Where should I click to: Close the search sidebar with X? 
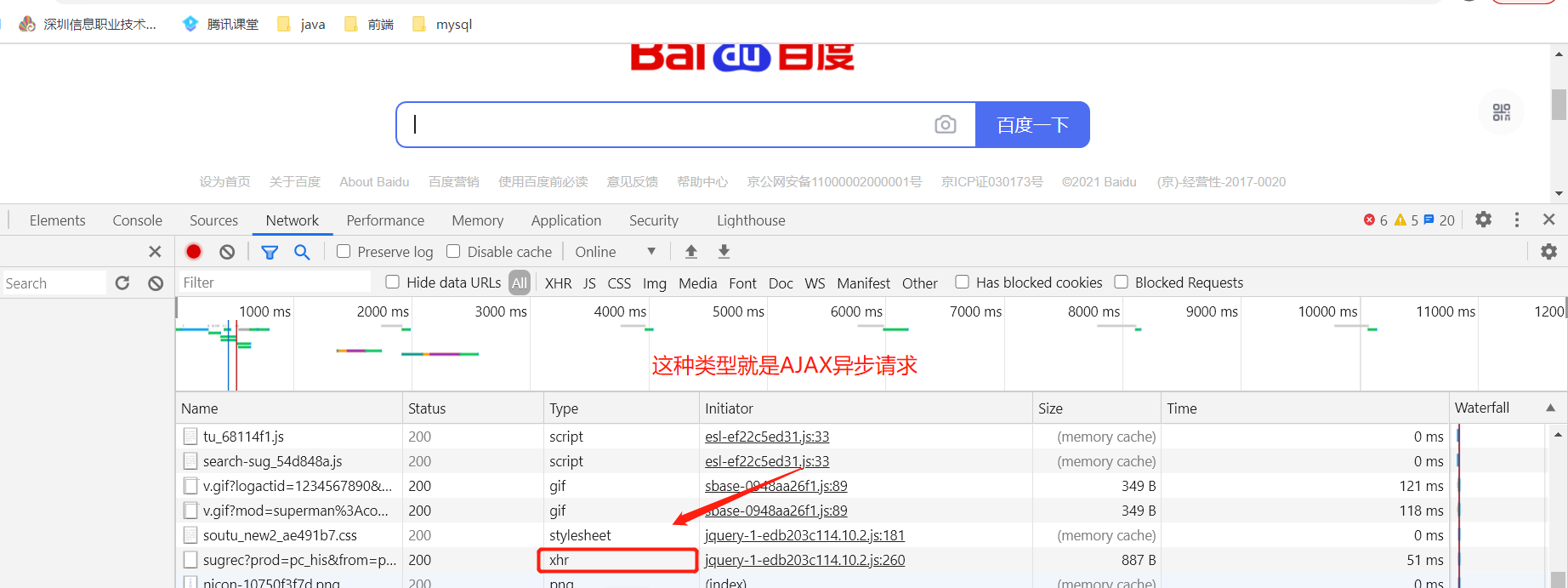[x=155, y=252]
